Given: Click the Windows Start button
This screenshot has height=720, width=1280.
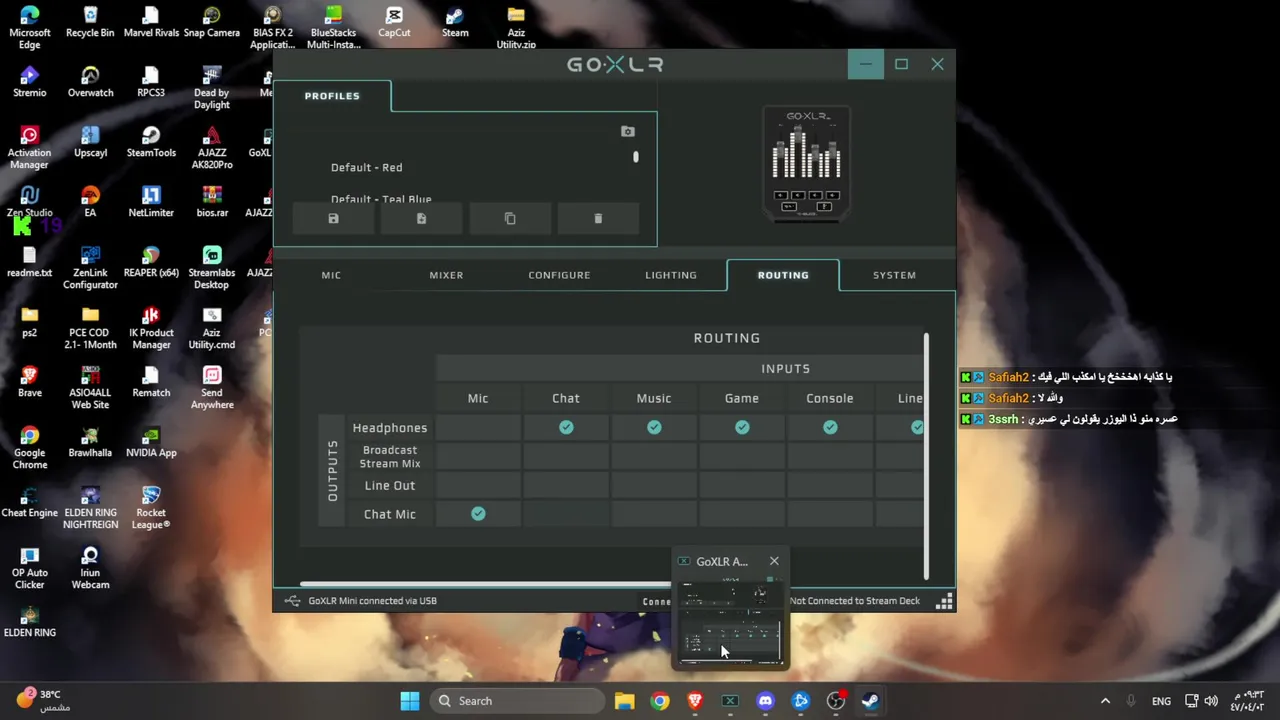Looking at the screenshot, I should pos(410,701).
